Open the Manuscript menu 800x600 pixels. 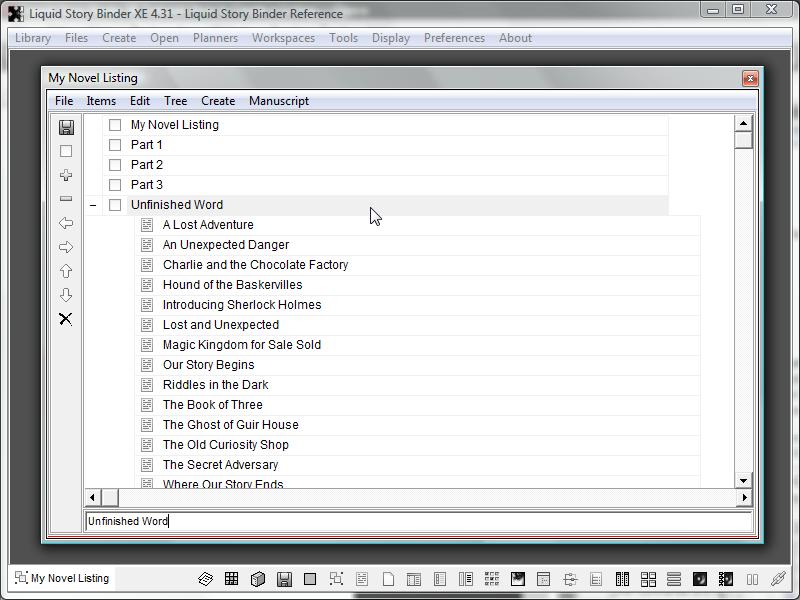pos(278,101)
